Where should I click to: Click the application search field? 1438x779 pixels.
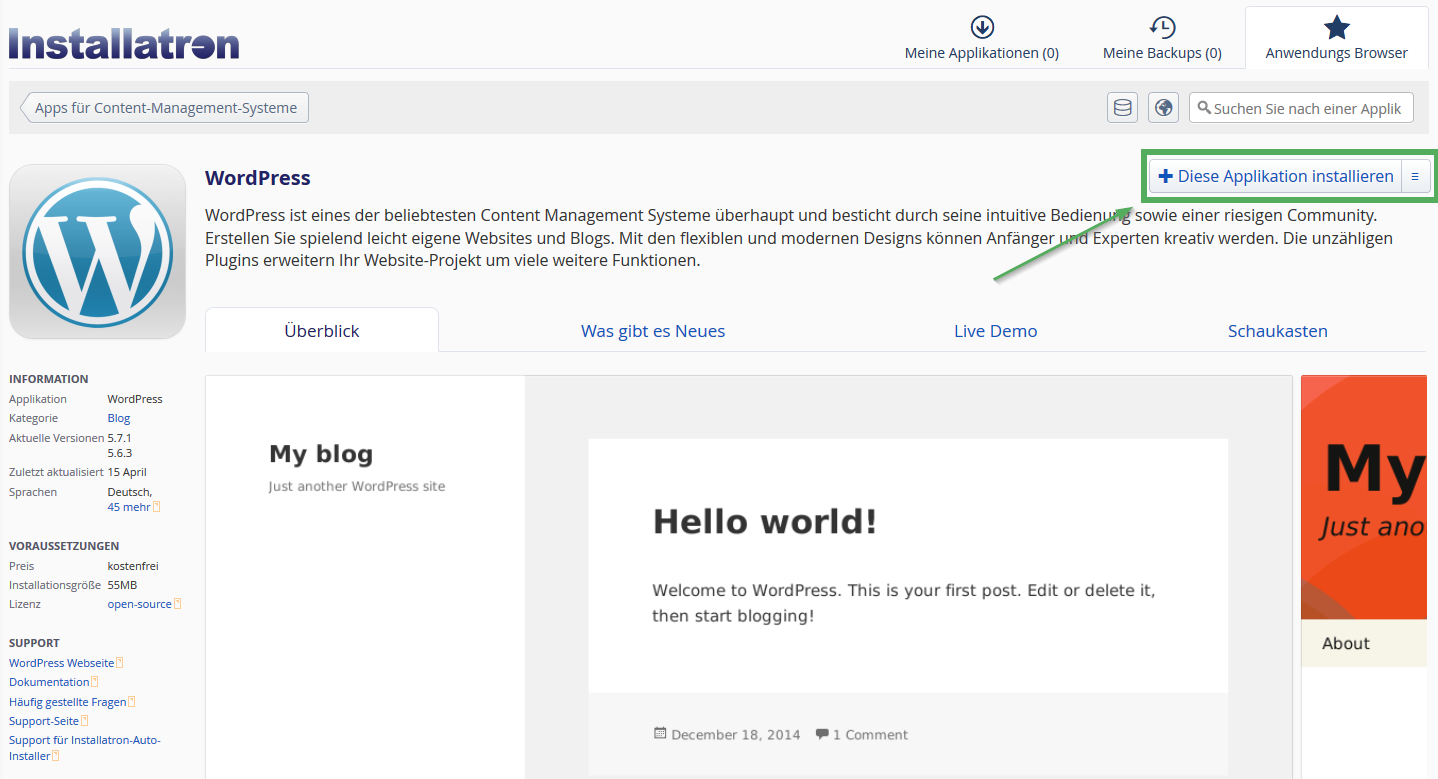(x=1301, y=108)
